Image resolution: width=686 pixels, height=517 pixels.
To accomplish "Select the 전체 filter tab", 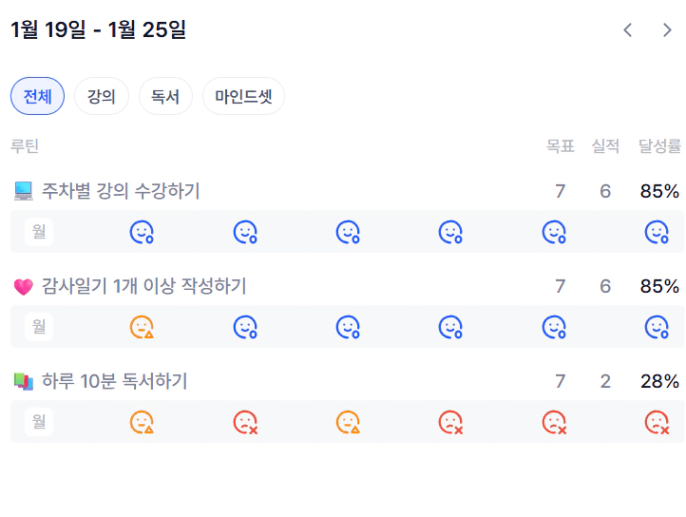I will pyautogui.click(x=37, y=97).
